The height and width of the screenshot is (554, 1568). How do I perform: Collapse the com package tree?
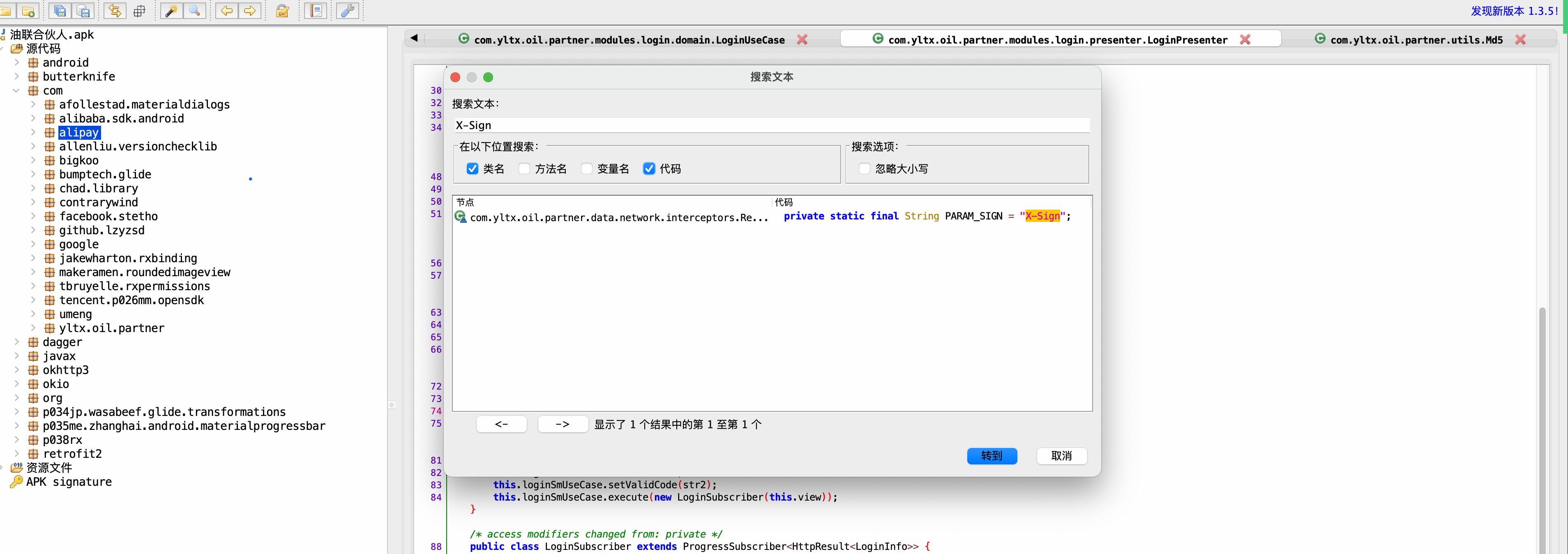click(16, 90)
